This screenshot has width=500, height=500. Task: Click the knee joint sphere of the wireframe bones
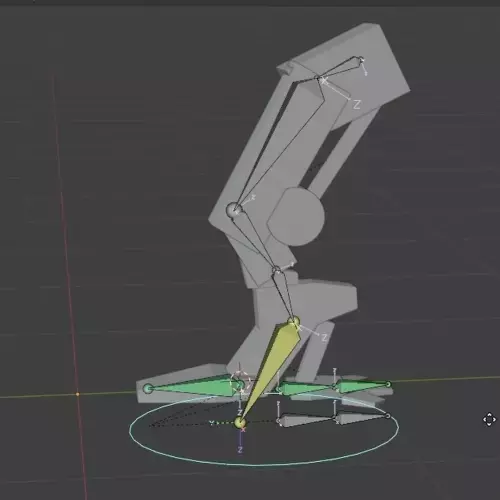click(x=233, y=210)
